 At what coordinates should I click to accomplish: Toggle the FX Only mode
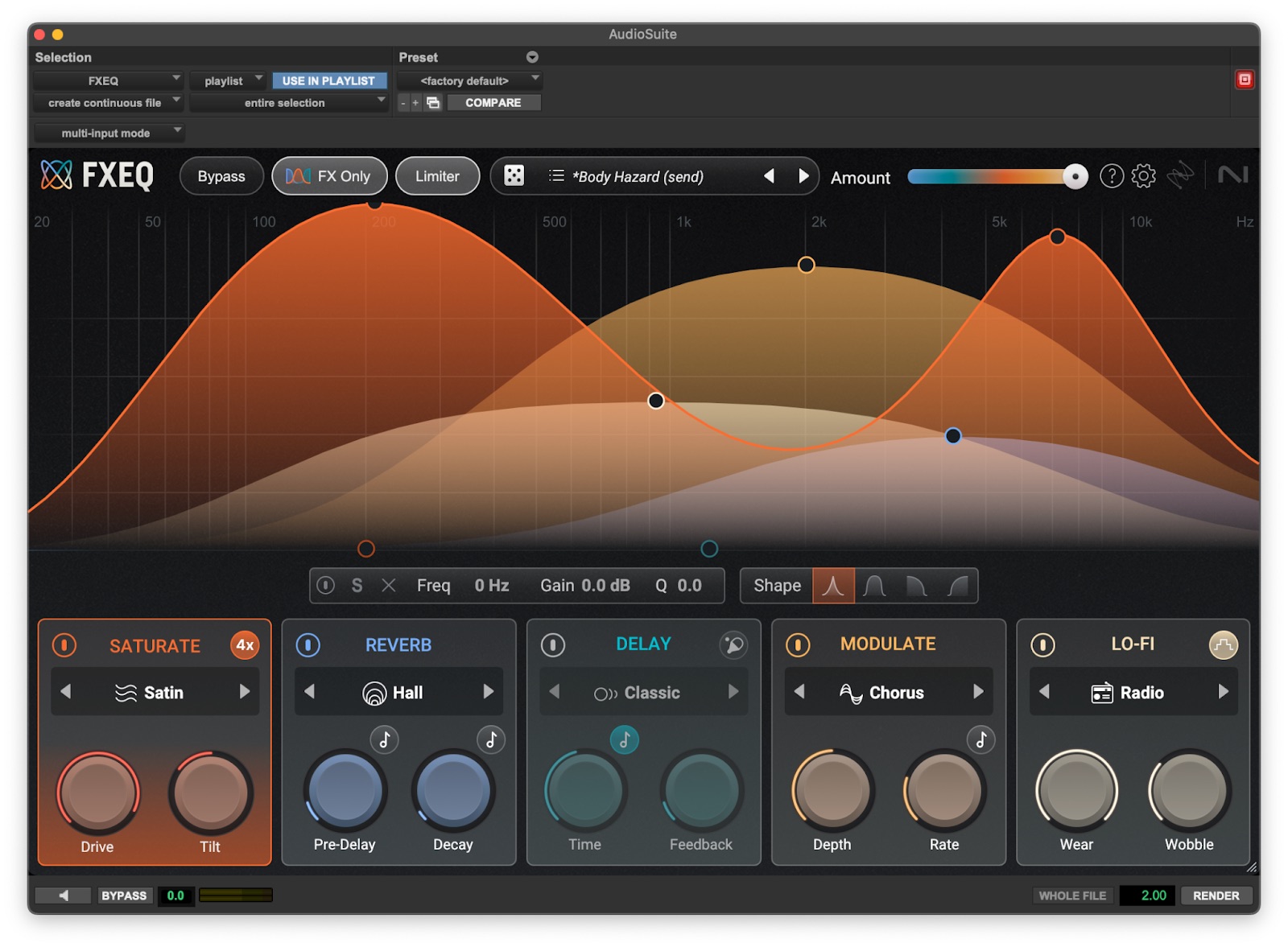329,175
